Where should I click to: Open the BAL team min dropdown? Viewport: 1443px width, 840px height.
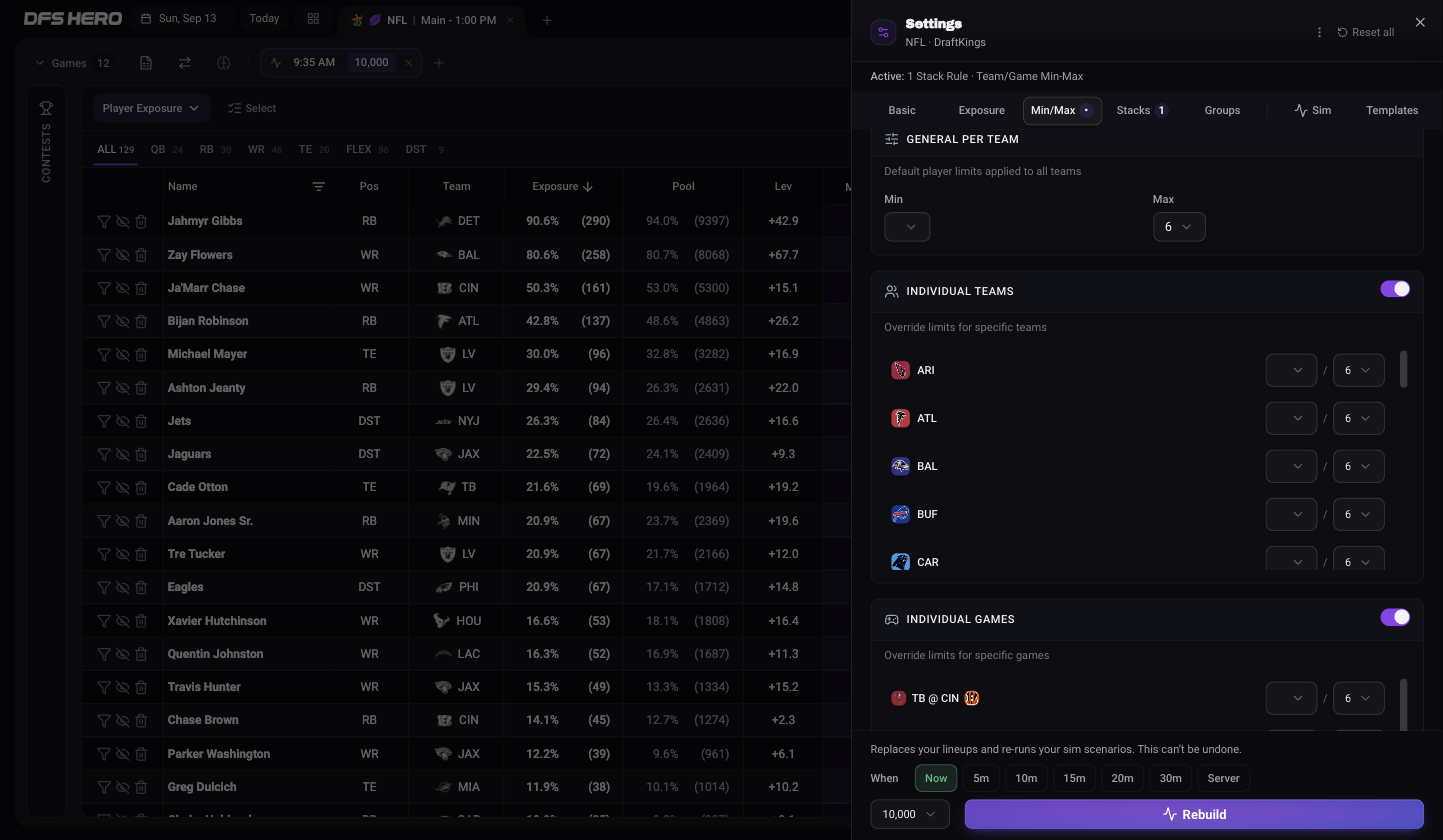click(1291, 466)
